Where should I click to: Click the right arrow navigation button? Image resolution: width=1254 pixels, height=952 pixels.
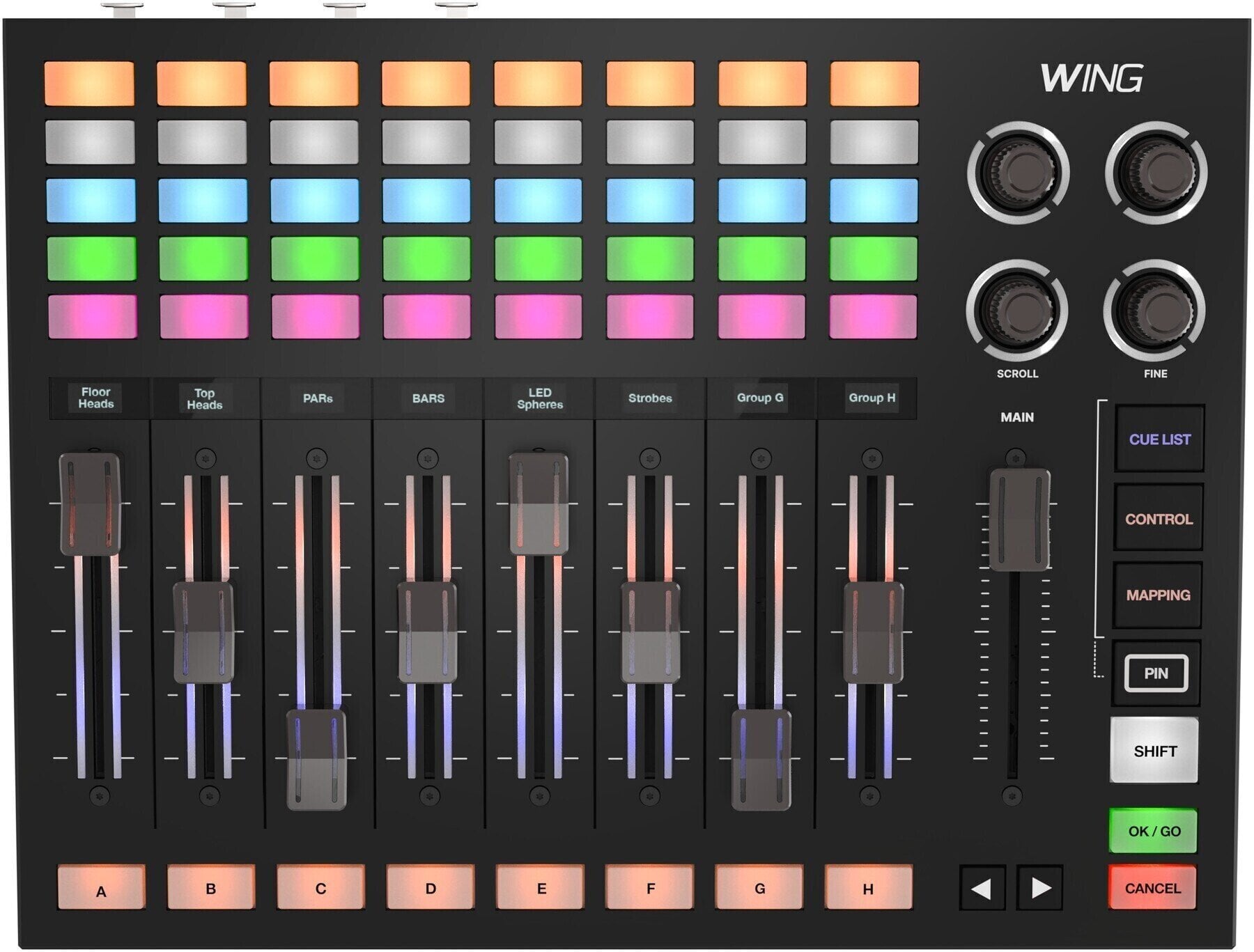click(x=1040, y=888)
